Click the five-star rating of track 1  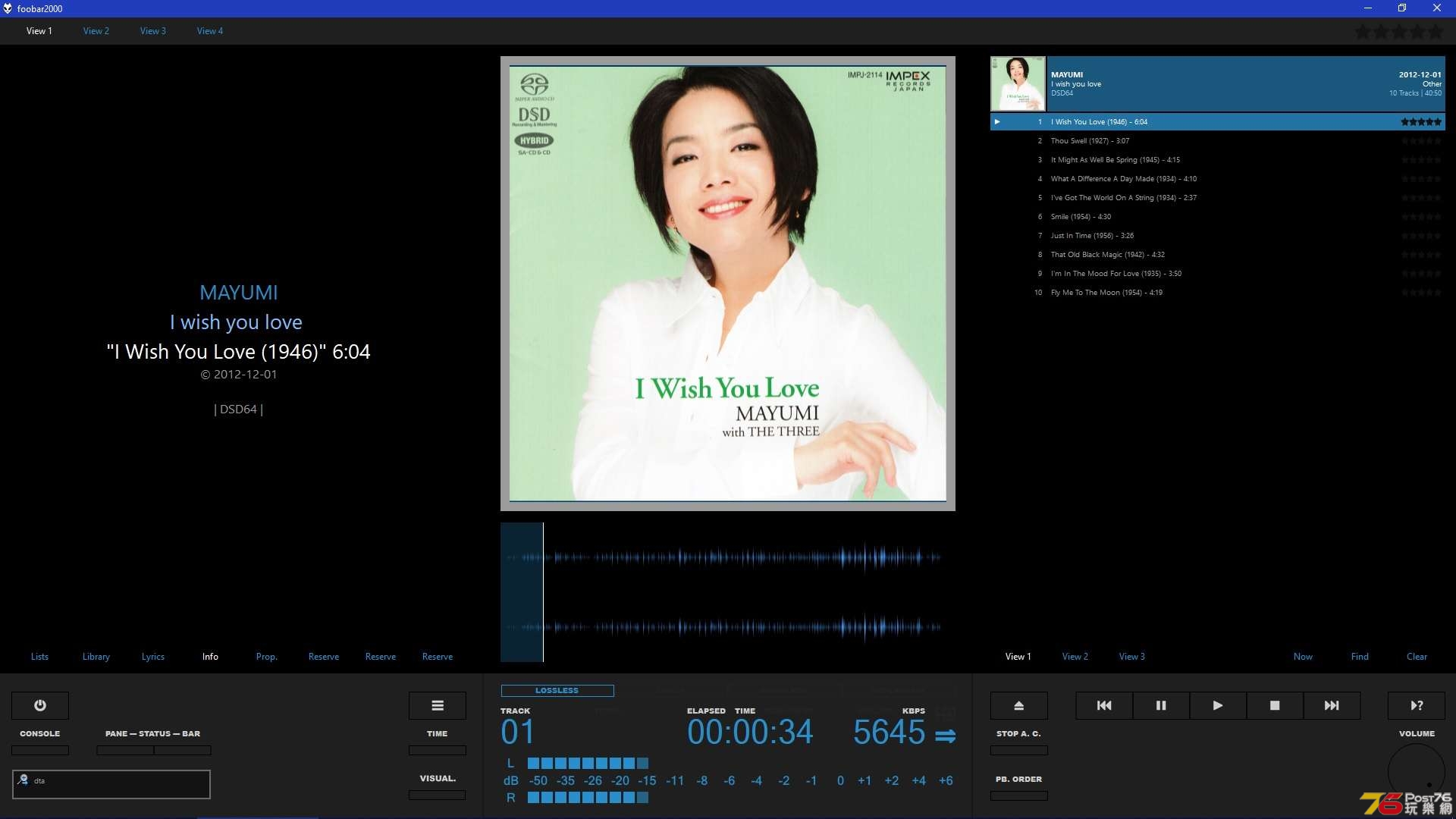[1420, 122]
